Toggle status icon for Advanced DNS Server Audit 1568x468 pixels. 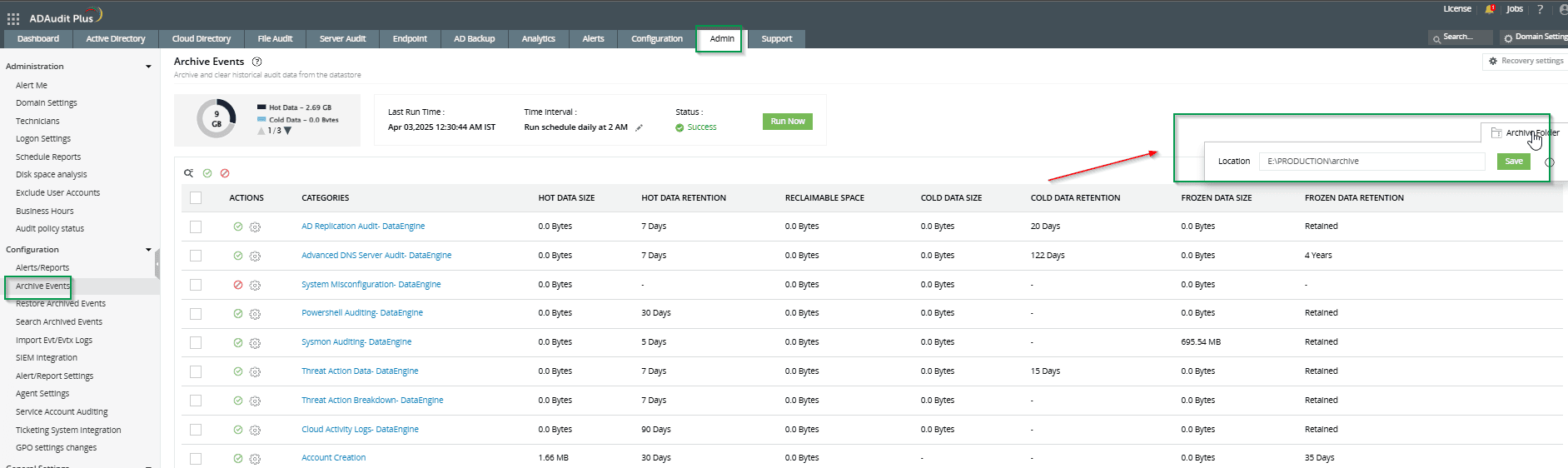(x=238, y=256)
